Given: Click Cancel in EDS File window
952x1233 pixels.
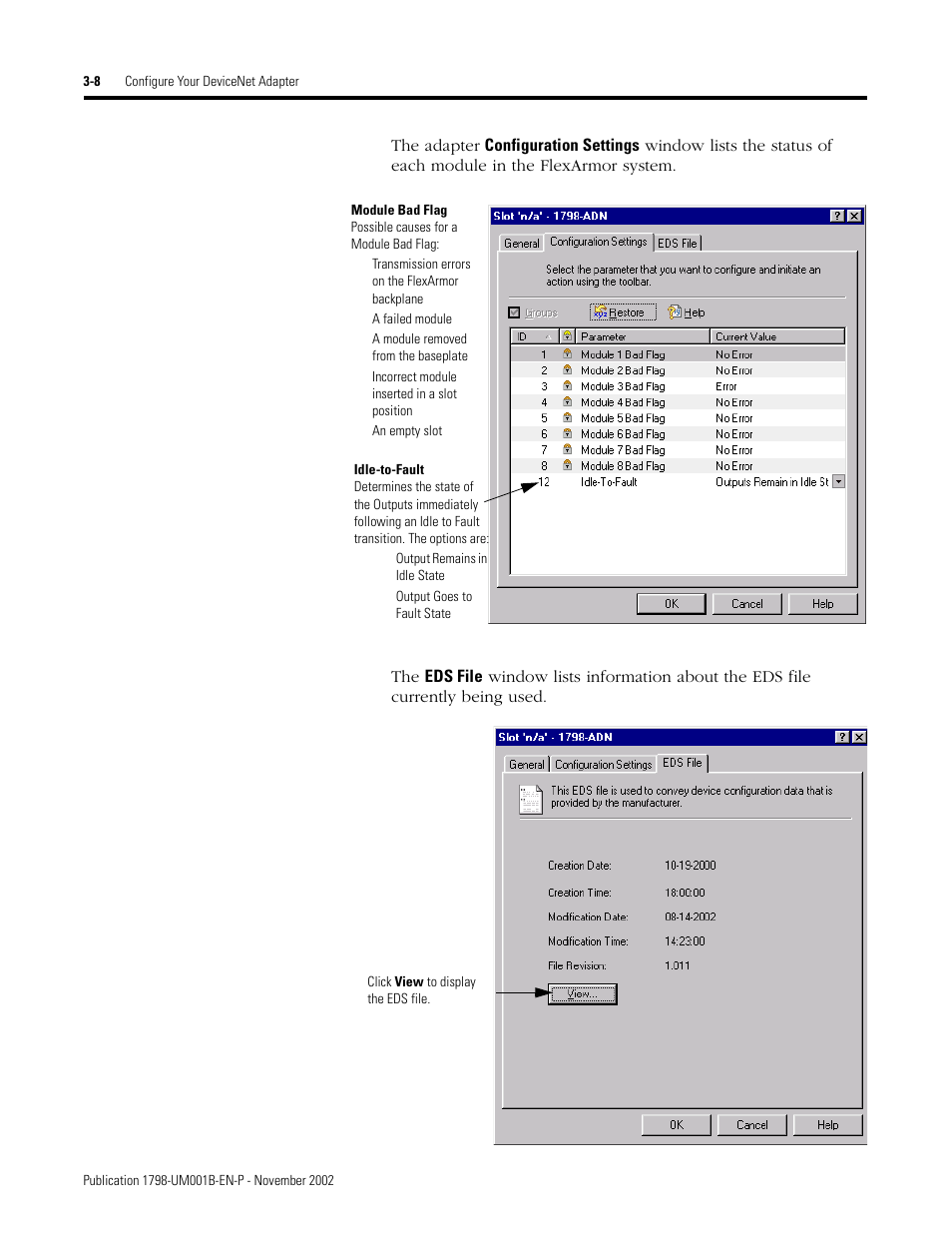Looking at the screenshot, I should pos(752,1125).
